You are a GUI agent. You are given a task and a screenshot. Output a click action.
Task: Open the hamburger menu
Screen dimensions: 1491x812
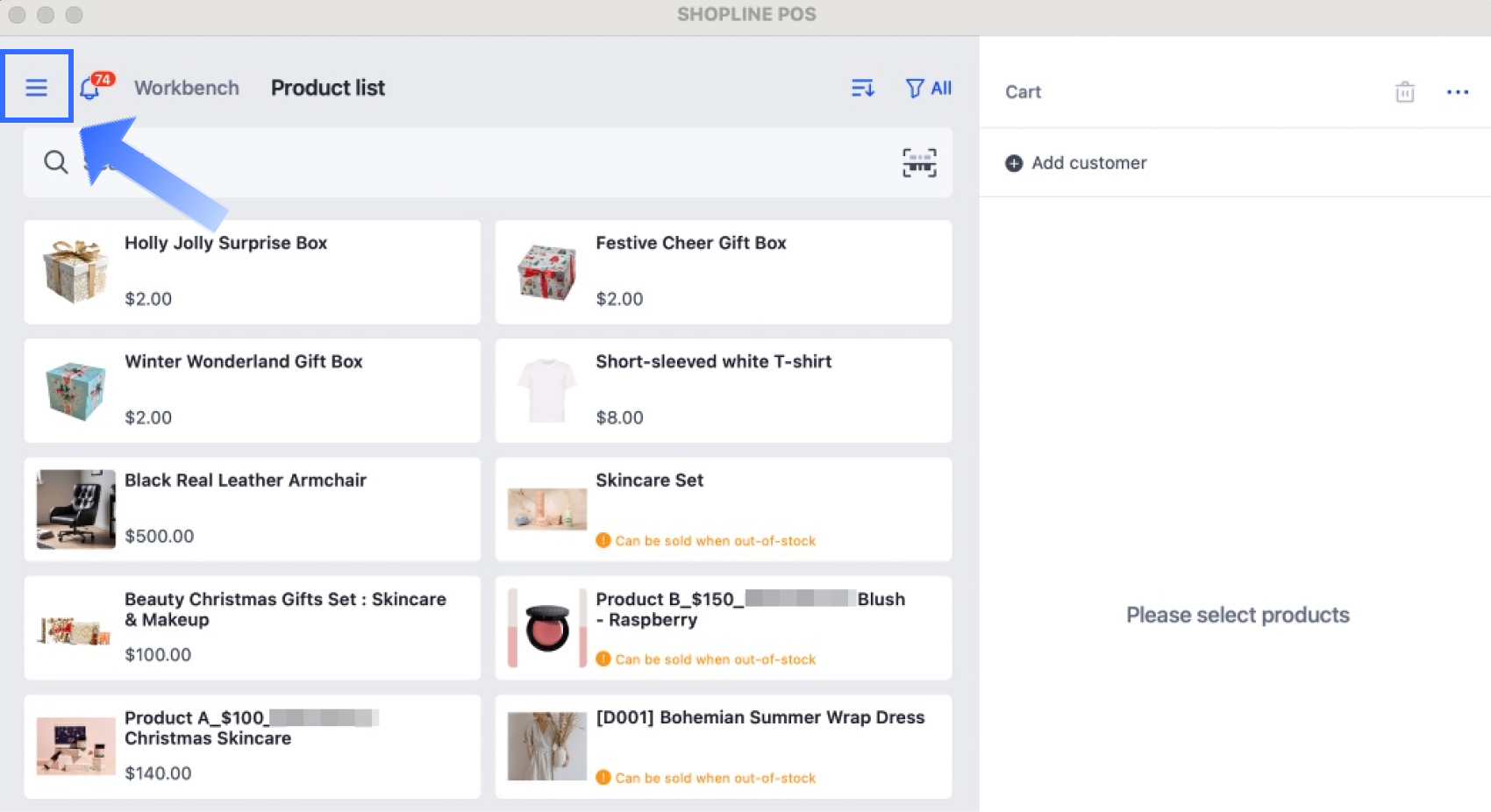coord(36,87)
